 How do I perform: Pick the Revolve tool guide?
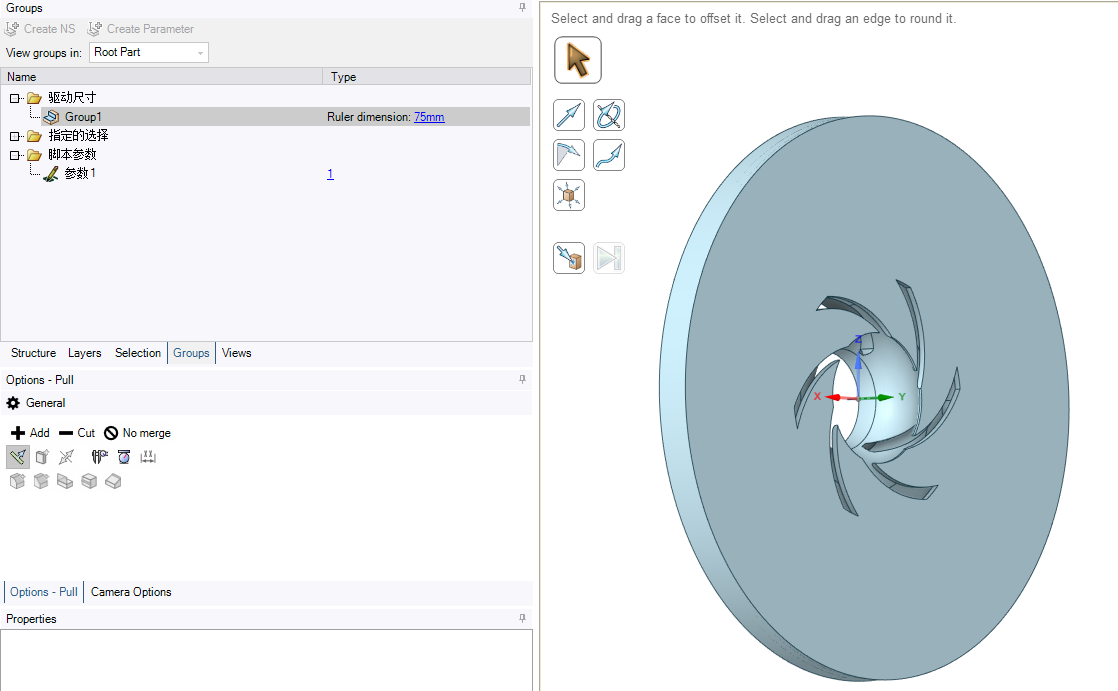pyautogui.click(x=608, y=115)
